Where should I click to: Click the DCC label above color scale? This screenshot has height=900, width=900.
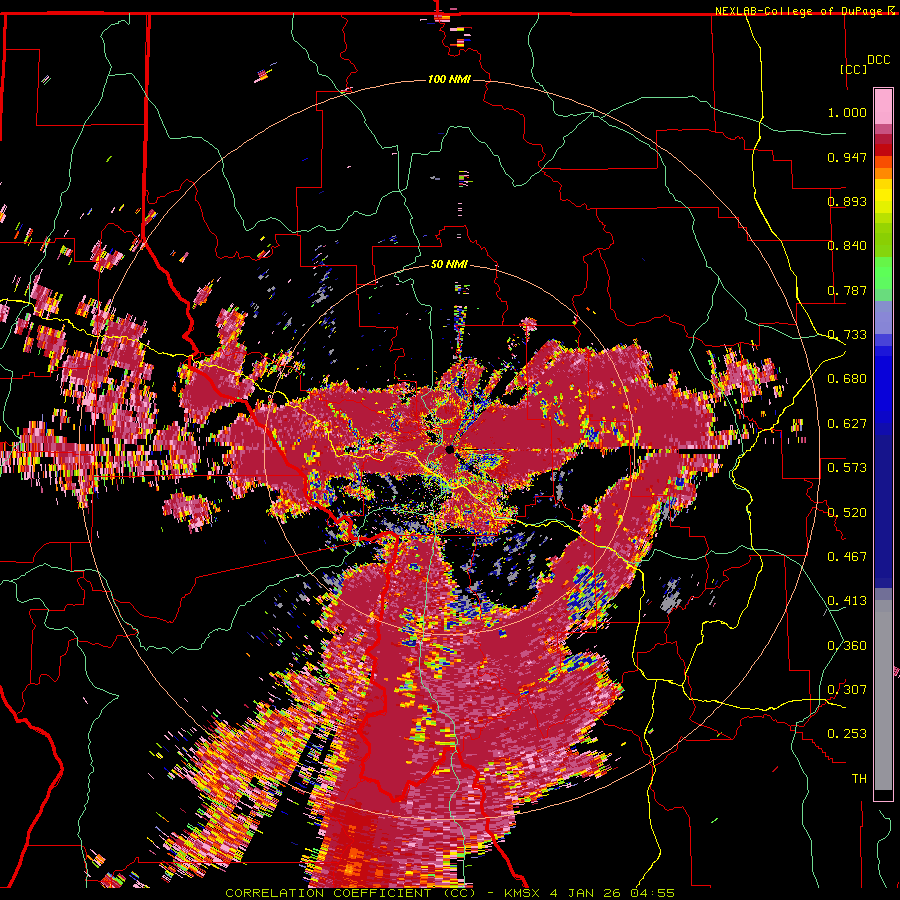(x=878, y=60)
